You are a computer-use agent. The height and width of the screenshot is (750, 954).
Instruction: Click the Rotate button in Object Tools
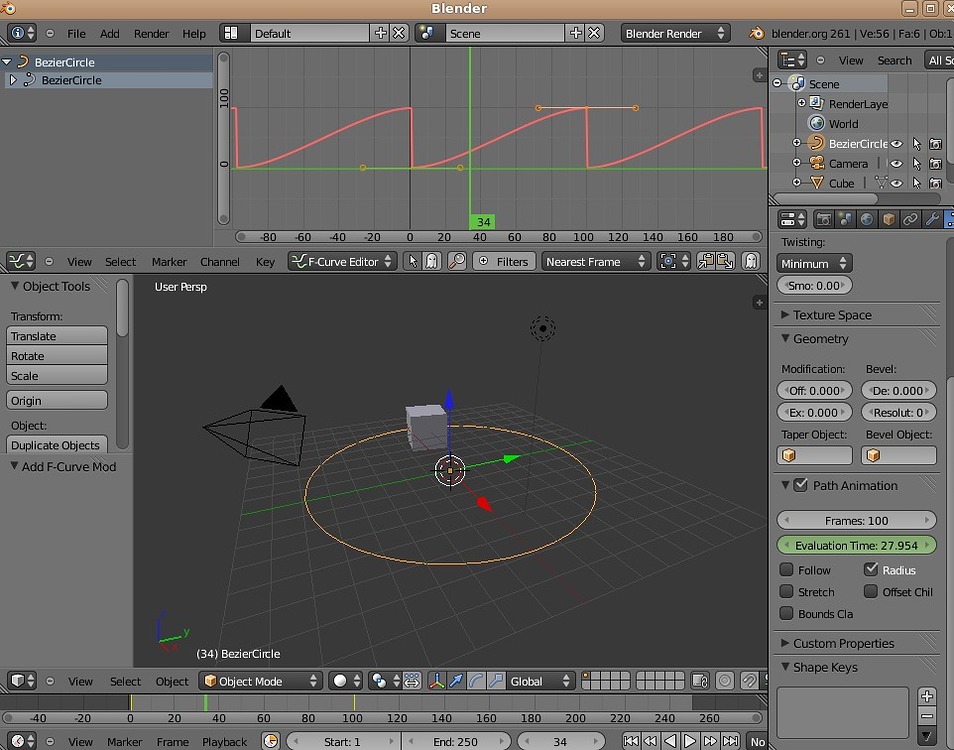57,356
